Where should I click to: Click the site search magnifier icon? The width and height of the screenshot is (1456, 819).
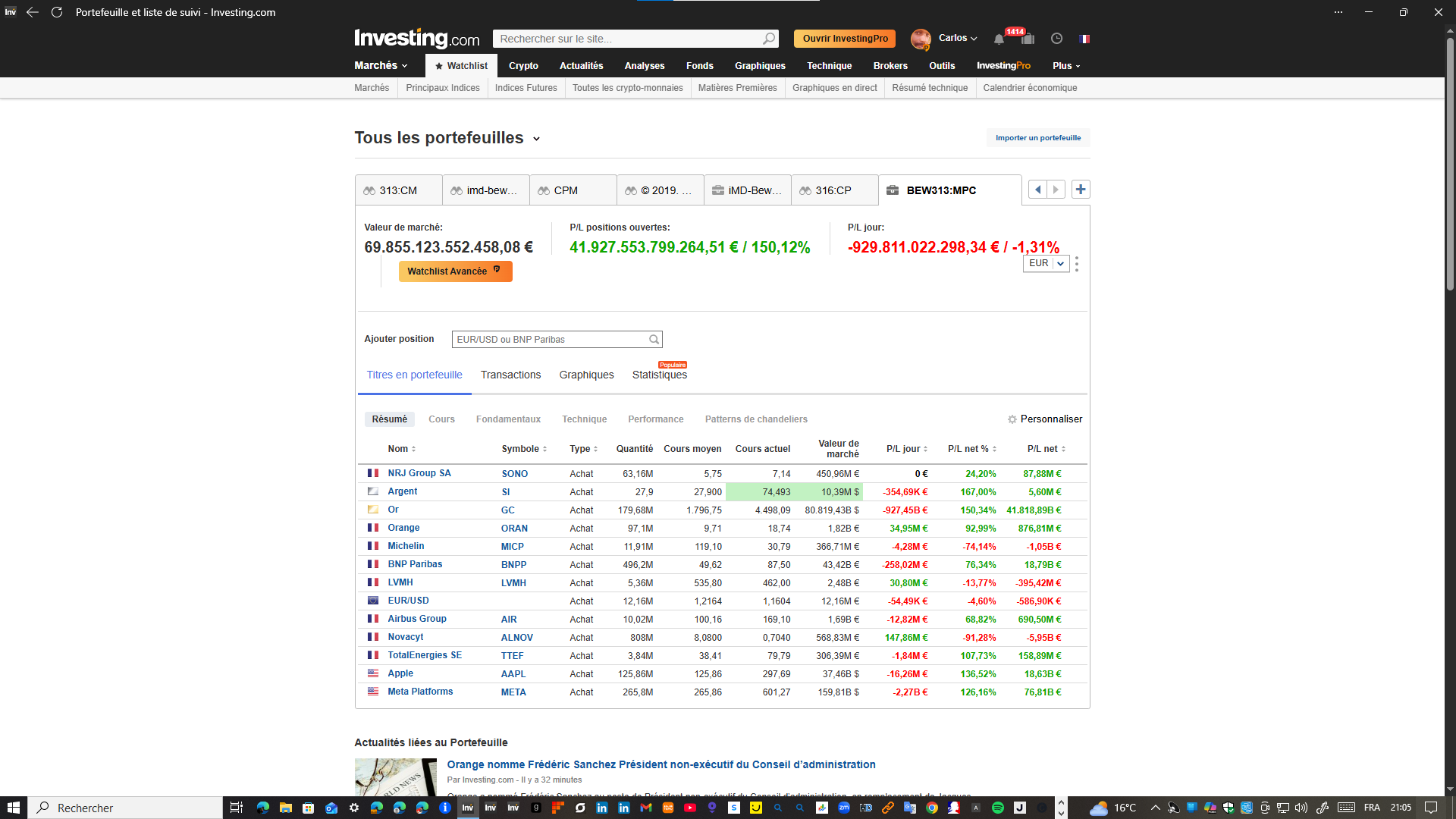click(769, 39)
